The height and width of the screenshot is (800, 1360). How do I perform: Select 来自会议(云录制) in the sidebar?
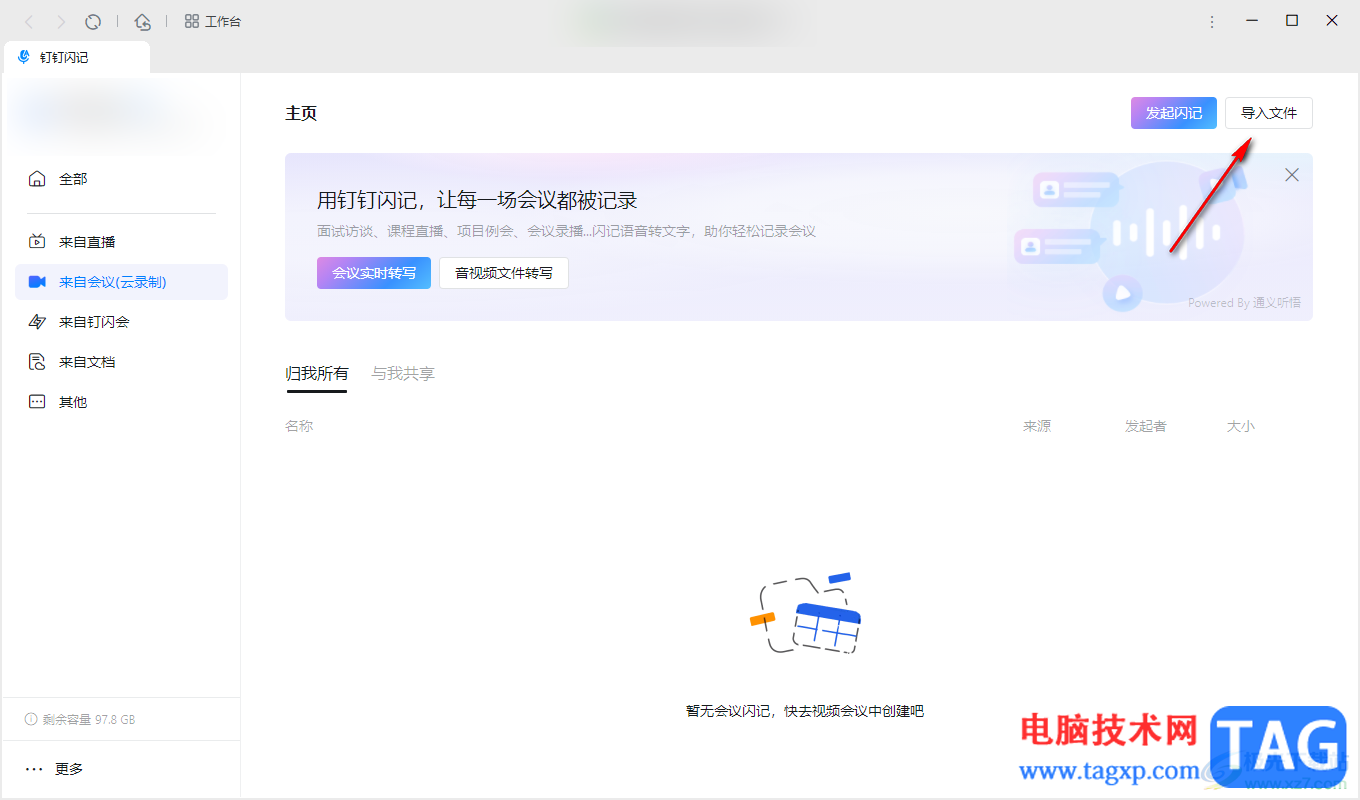pos(121,282)
